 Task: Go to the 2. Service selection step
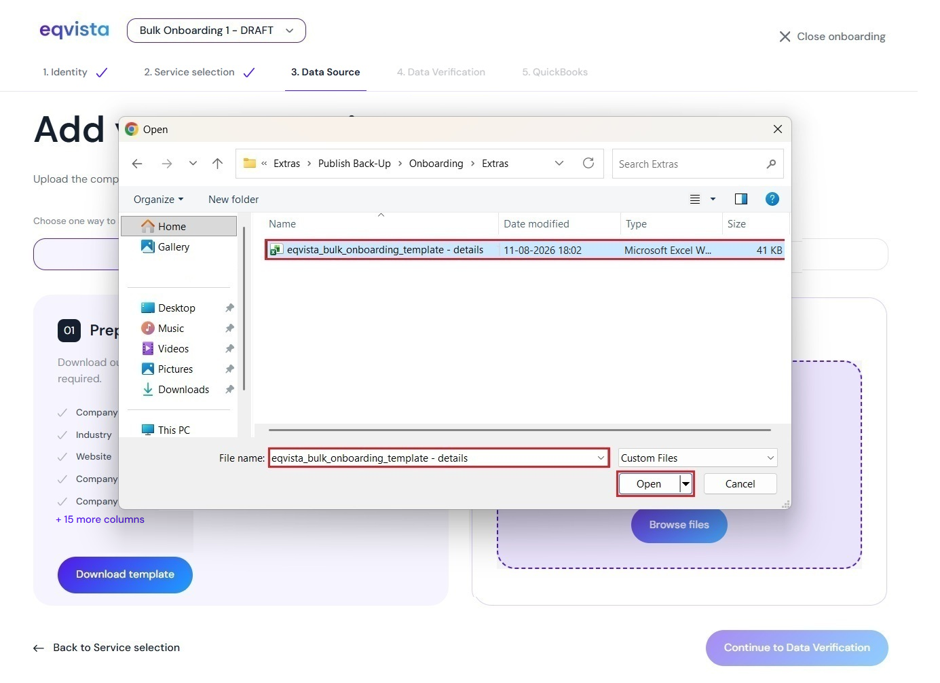coord(199,72)
